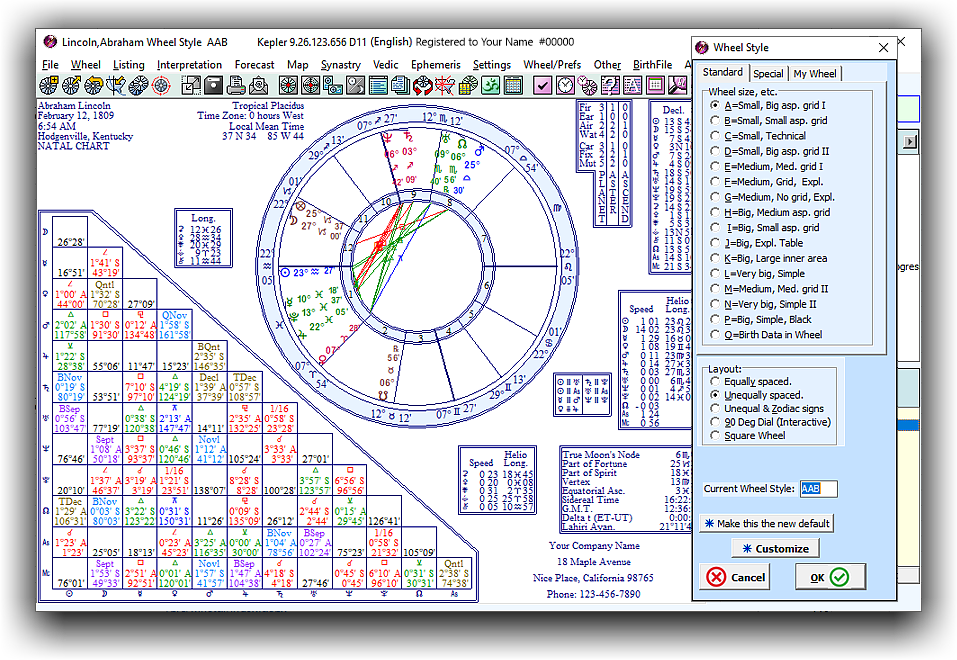This screenshot has height=660, width=957.
Task: Switch to the Special tab
Action: click(768, 73)
